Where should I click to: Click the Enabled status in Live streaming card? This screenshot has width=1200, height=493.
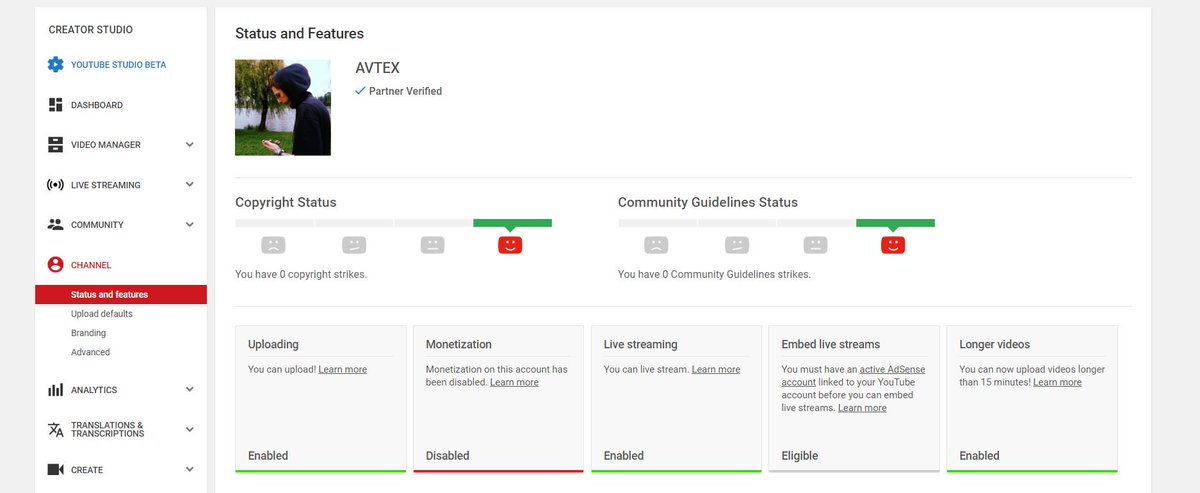pyautogui.click(x=624, y=456)
